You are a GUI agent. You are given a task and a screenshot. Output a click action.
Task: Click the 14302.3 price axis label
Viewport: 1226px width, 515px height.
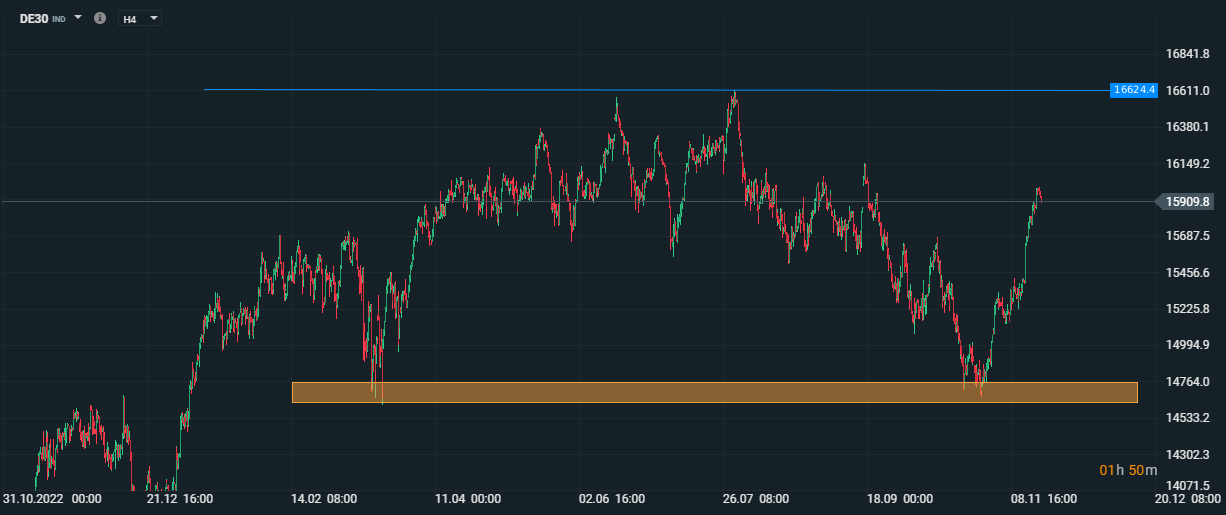[1188, 454]
